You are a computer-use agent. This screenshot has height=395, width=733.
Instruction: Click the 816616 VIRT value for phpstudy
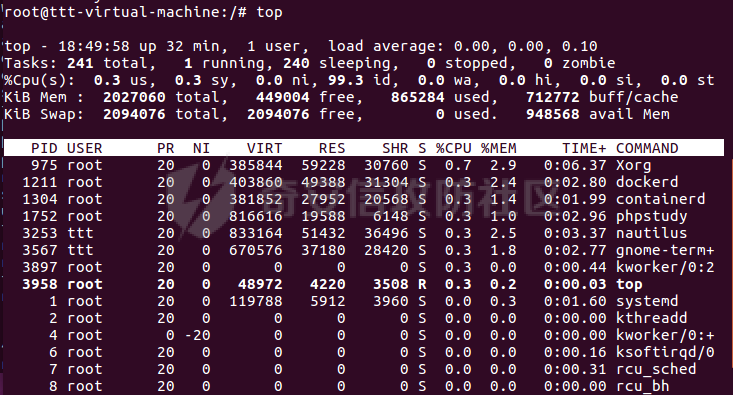256,216
